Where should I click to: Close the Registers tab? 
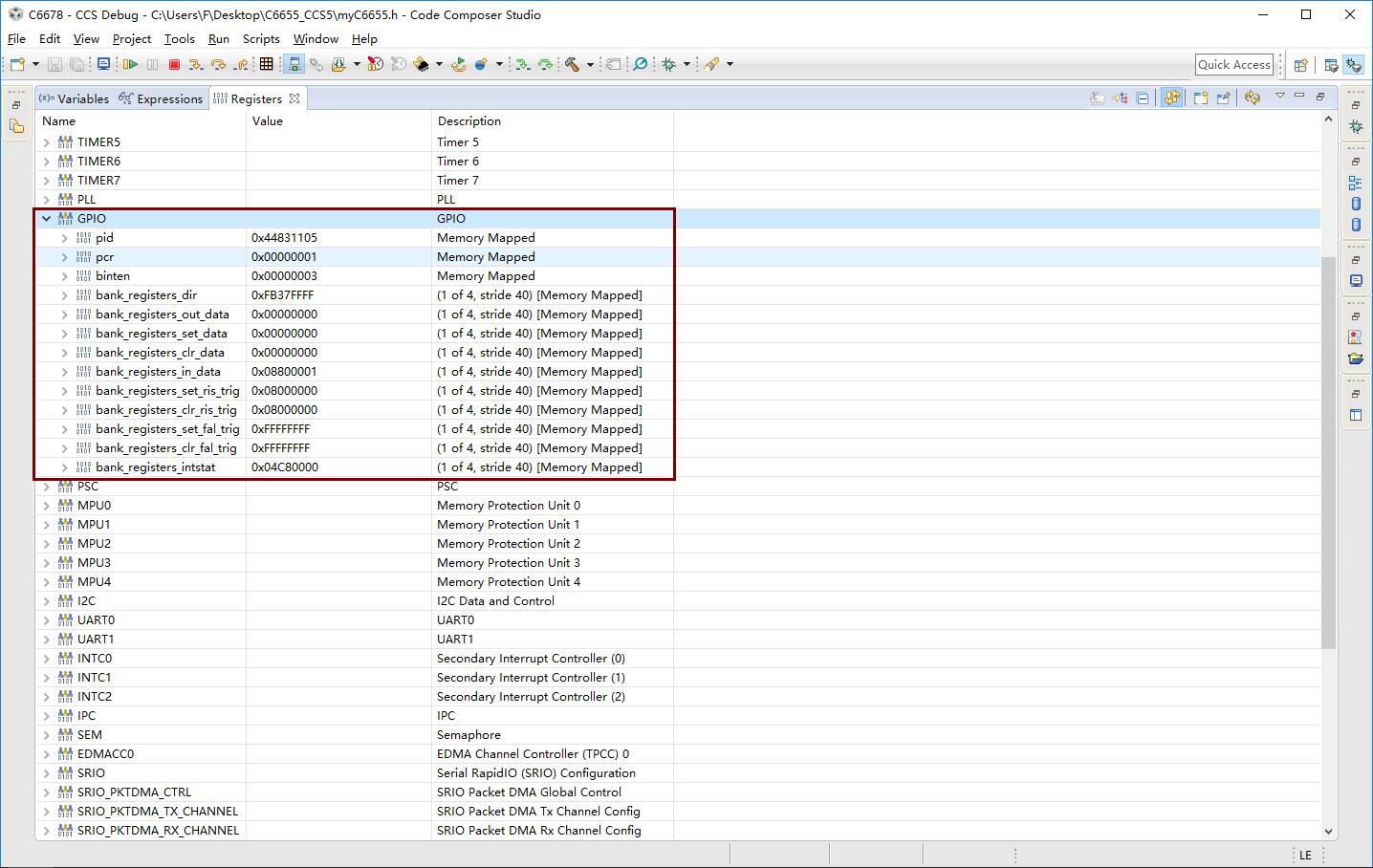[294, 98]
